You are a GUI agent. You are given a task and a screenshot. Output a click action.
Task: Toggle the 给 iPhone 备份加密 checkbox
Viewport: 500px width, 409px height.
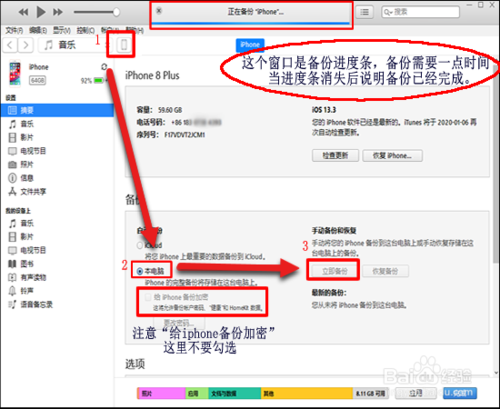tap(148, 297)
